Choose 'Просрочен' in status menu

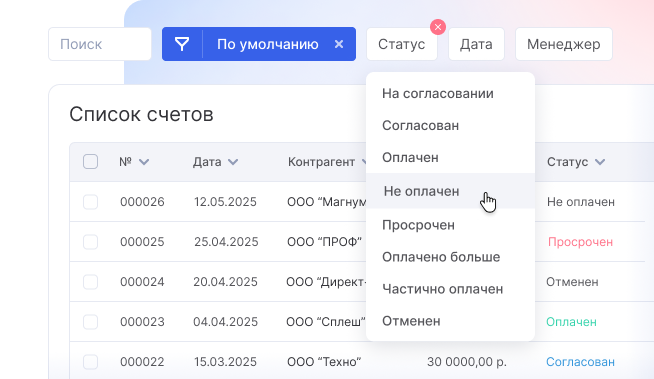click(x=450, y=225)
